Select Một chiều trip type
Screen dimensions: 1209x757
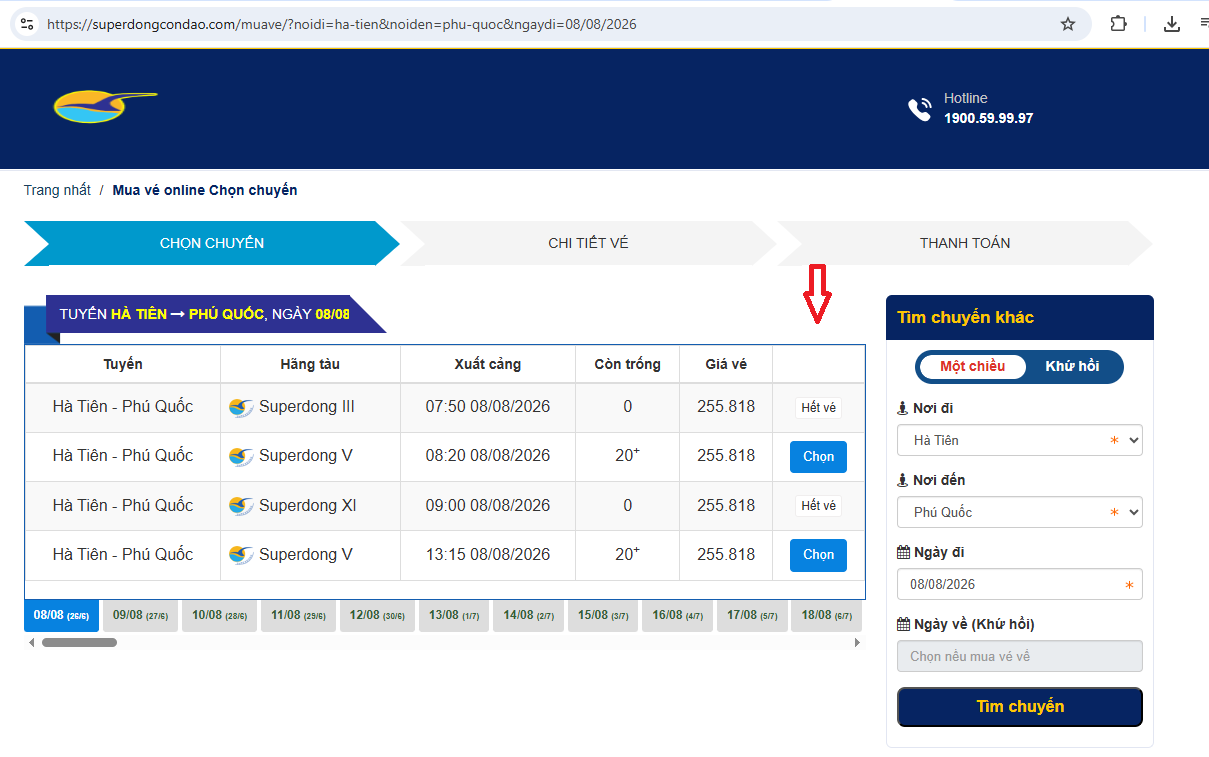point(972,366)
